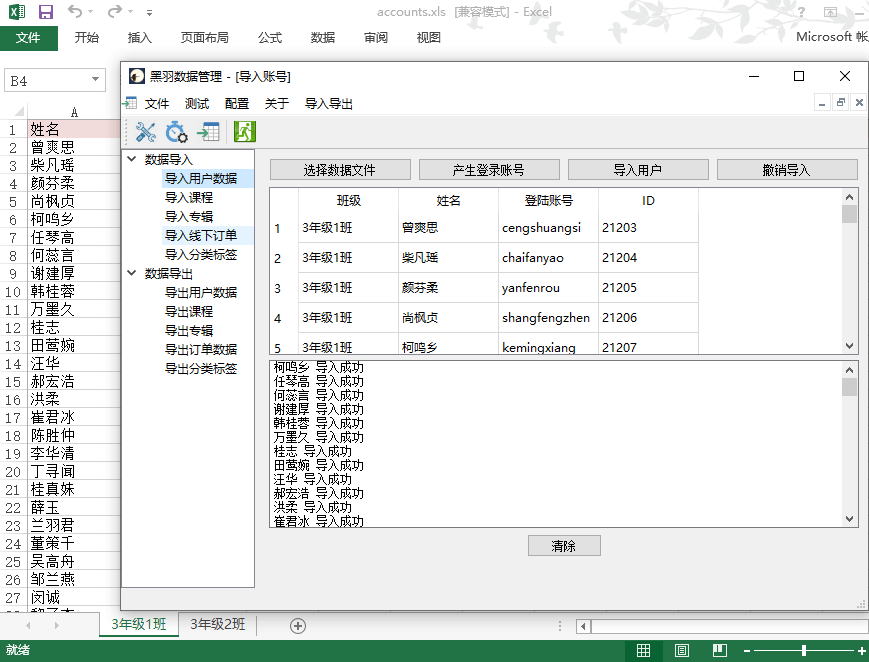Click the import table toolbar icon

[x=208, y=132]
